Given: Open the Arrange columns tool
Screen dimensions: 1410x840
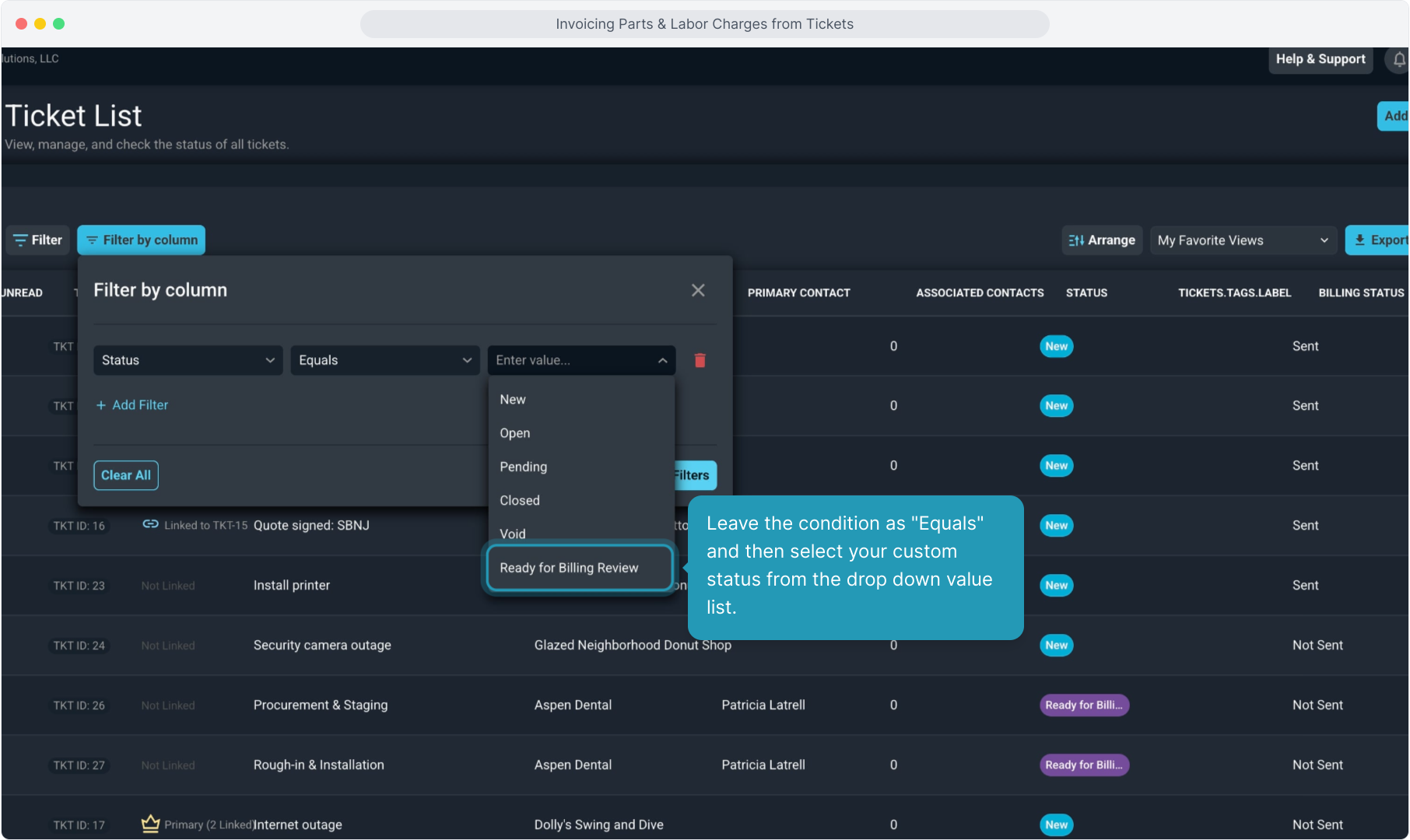Looking at the screenshot, I should (x=1101, y=240).
